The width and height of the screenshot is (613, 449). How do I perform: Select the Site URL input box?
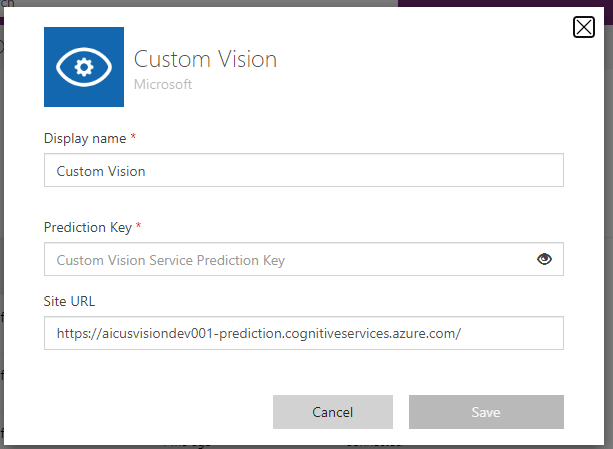click(303, 333)
